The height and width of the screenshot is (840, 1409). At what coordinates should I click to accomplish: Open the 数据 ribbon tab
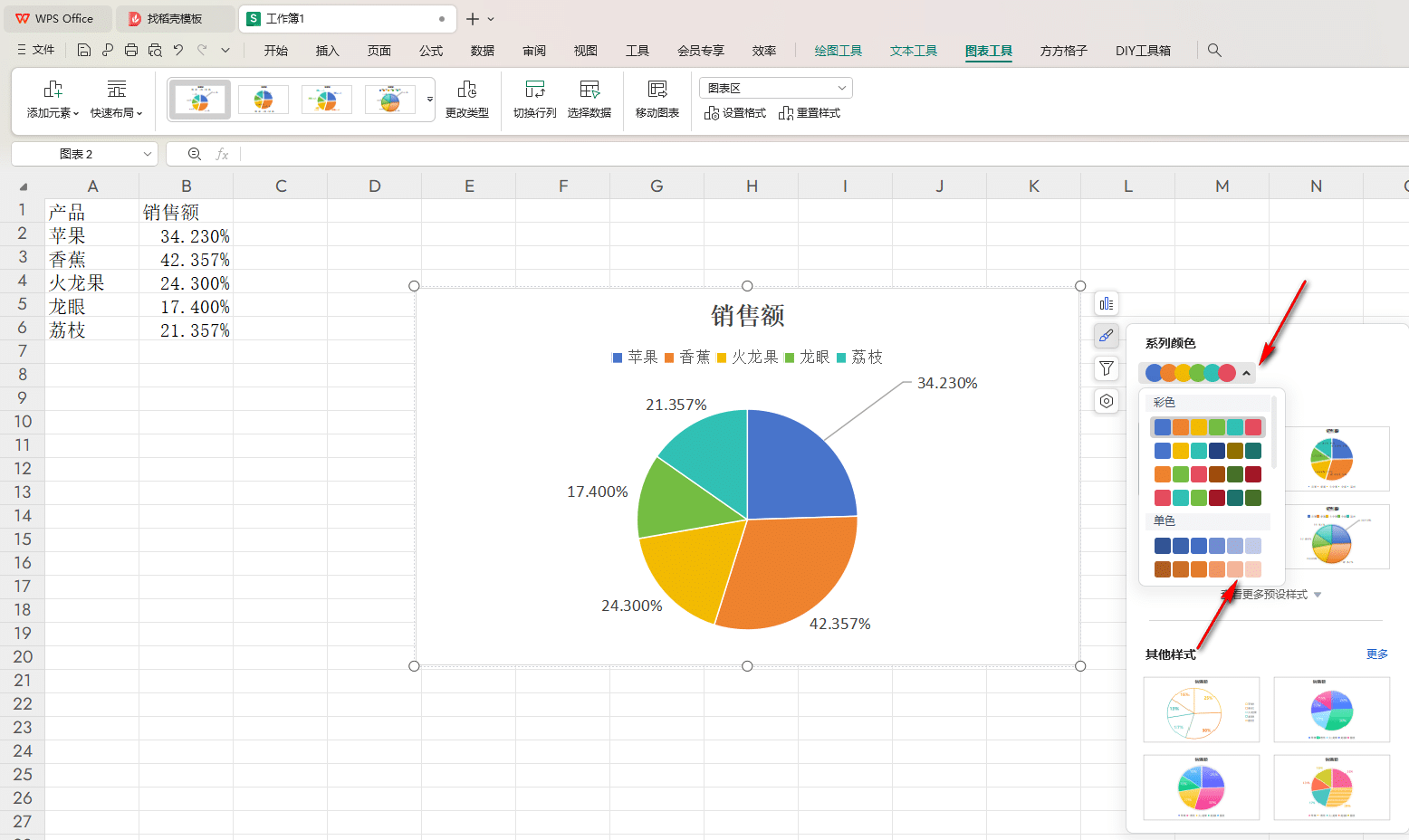483,51
